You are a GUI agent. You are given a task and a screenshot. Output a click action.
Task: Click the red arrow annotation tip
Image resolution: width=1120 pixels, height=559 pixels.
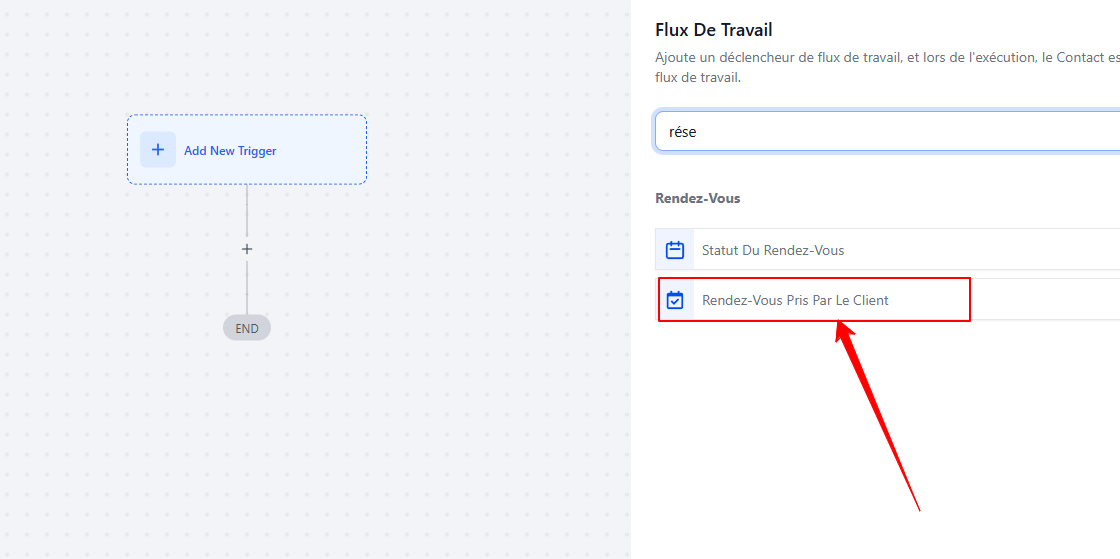[839, 324]
